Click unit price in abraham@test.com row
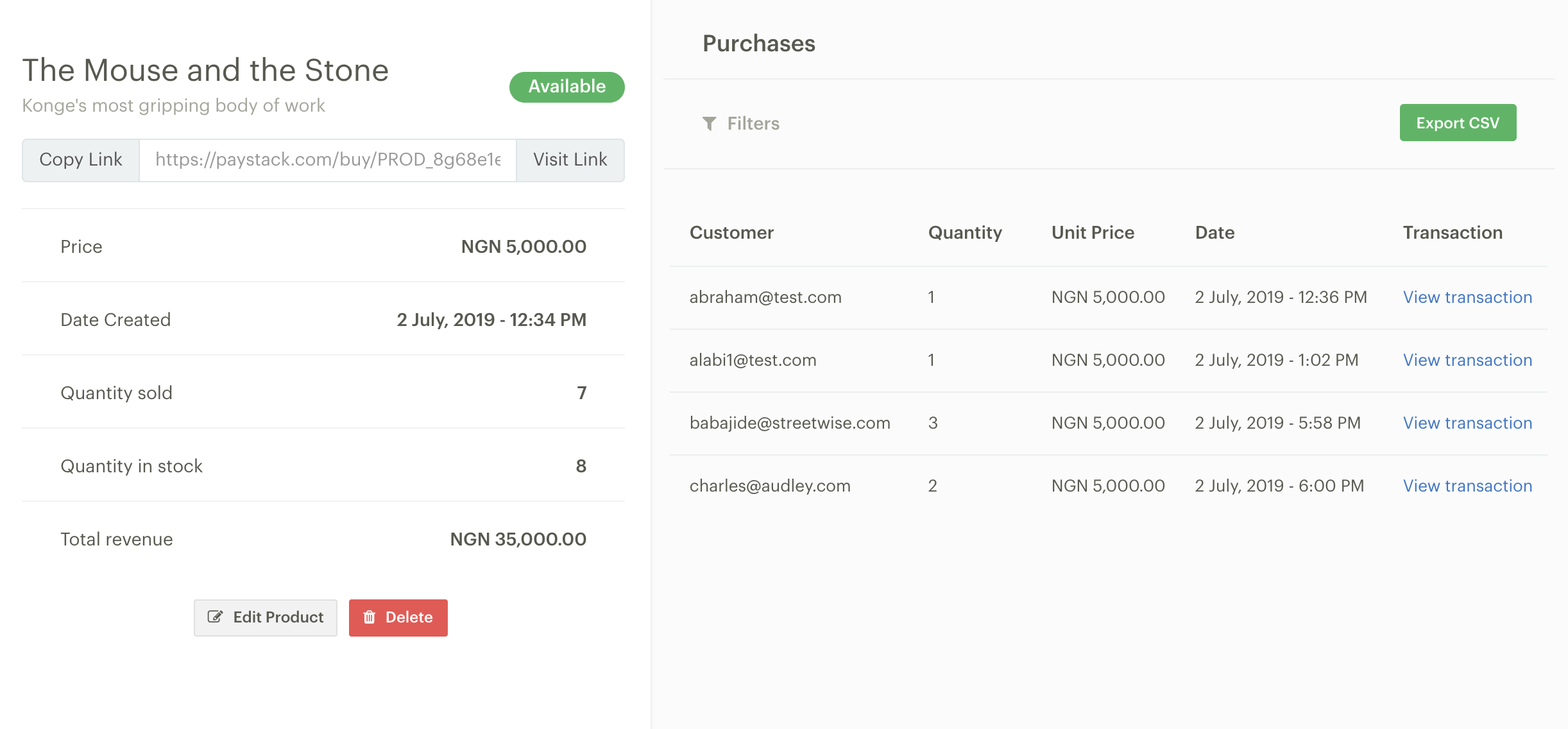 [x=1108, y=297]
